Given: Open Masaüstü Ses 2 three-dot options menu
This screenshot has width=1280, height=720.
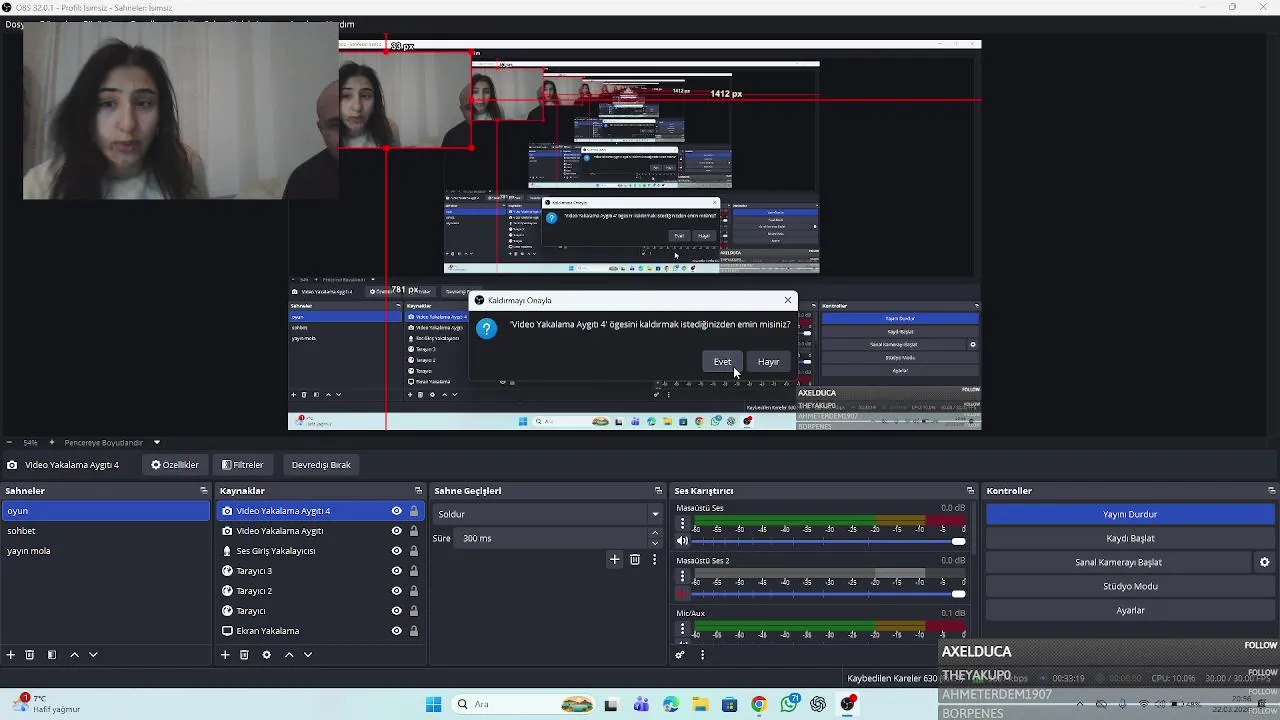Looking at the screenshot, I should coord(682,577).
